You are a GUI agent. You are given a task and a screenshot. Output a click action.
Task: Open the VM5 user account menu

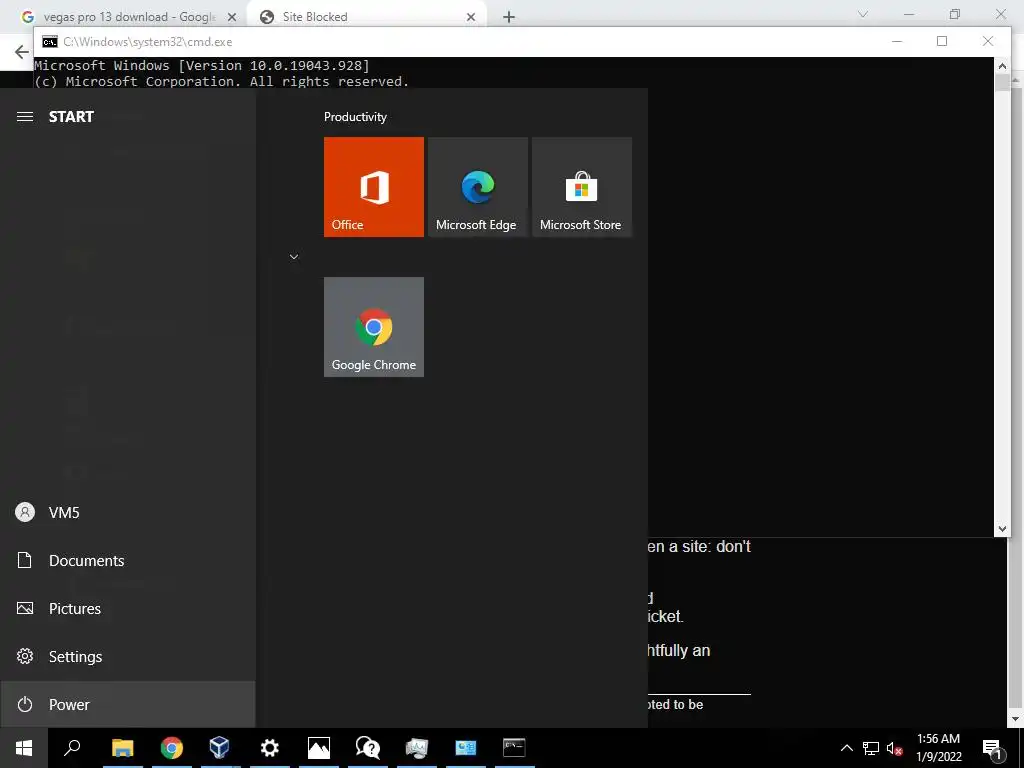127,513
